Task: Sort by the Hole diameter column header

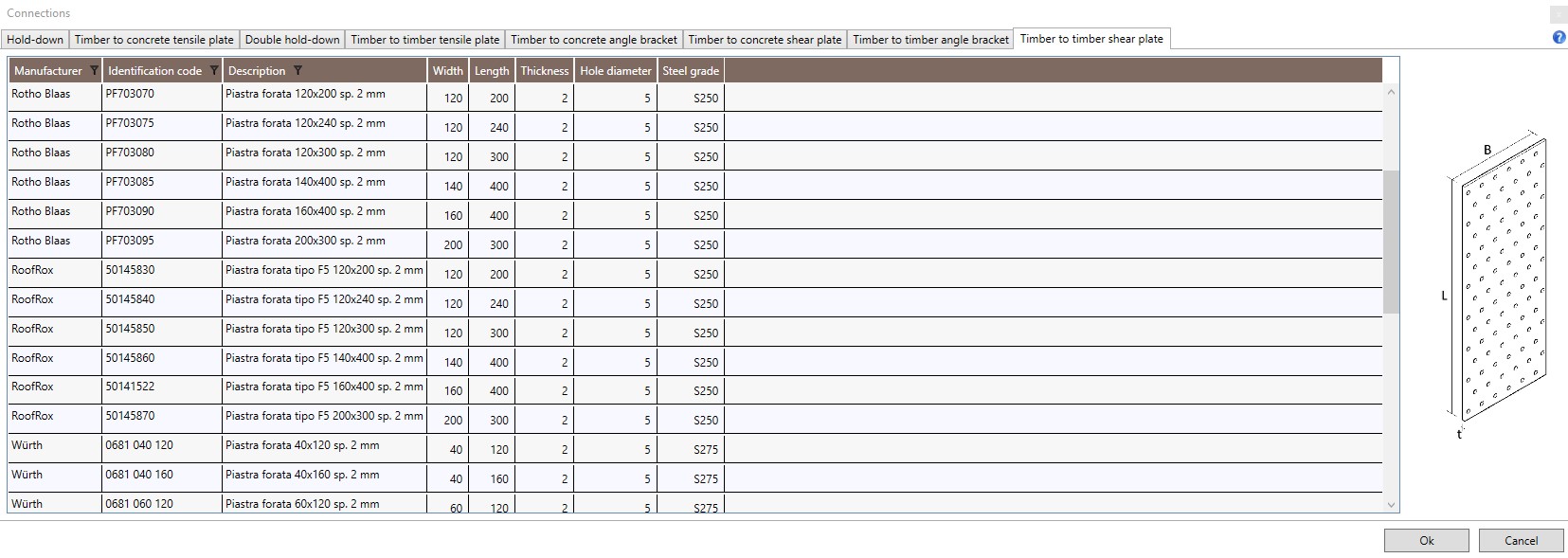Action: click(x=616, y=71)
